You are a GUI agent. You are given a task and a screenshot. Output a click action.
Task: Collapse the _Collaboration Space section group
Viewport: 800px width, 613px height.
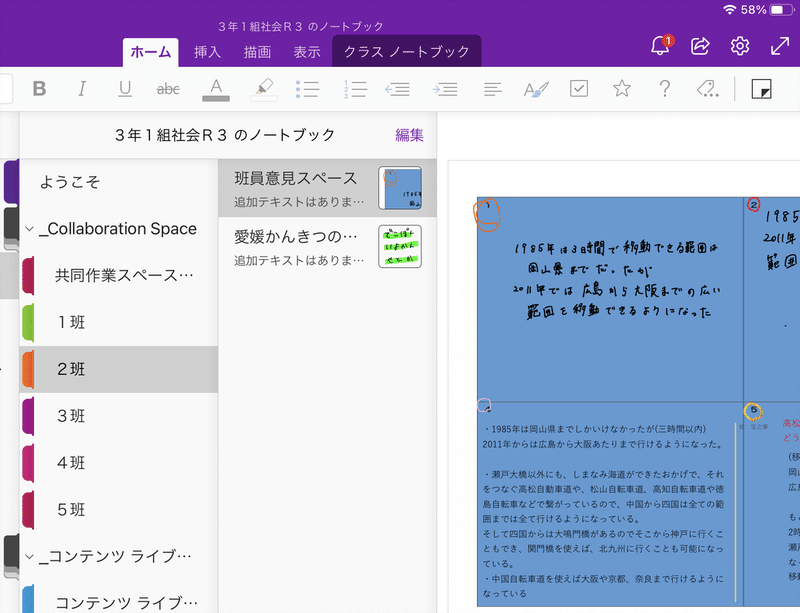[x=30, y=229]
